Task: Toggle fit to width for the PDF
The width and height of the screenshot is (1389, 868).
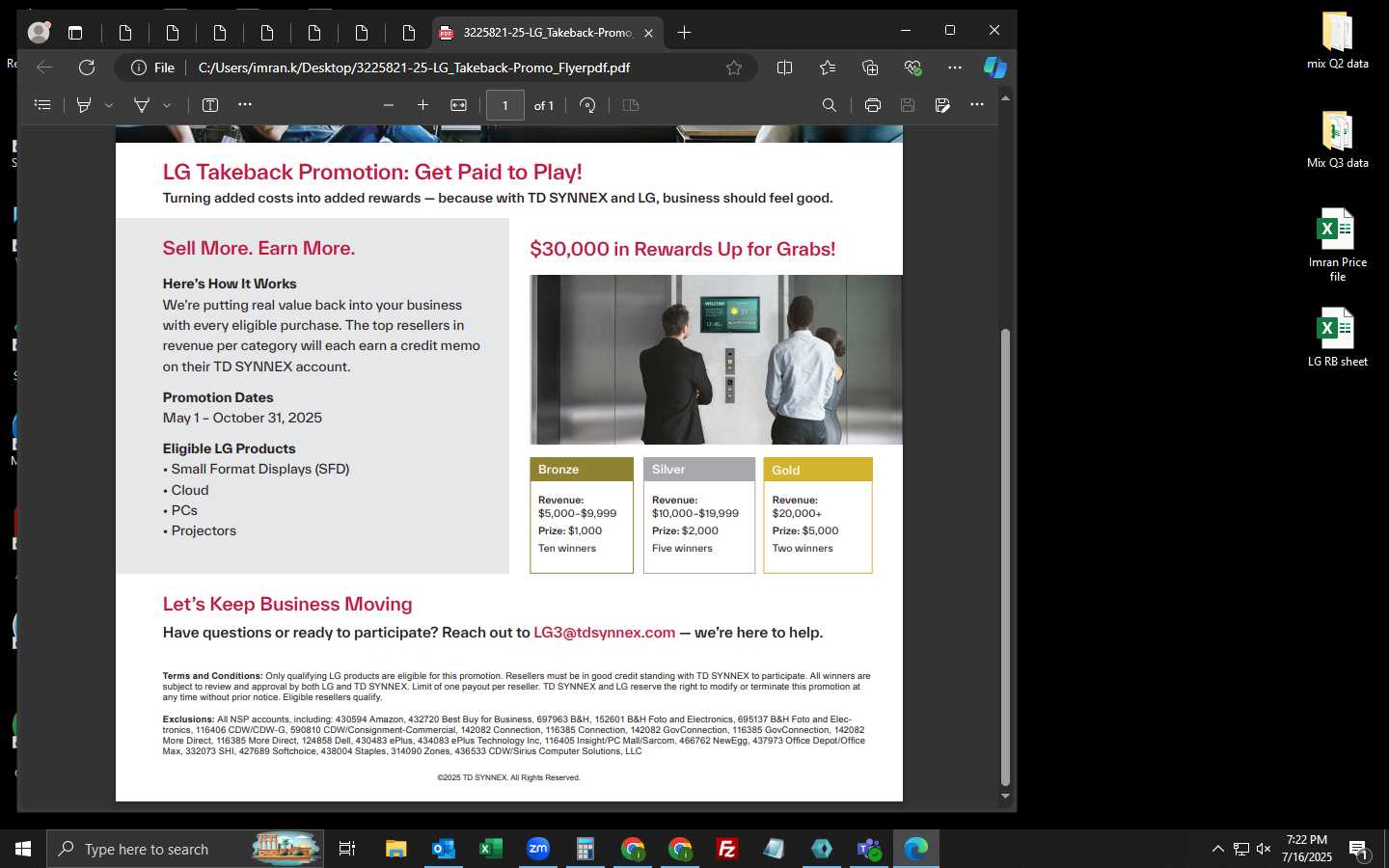Action: (459, 105)
